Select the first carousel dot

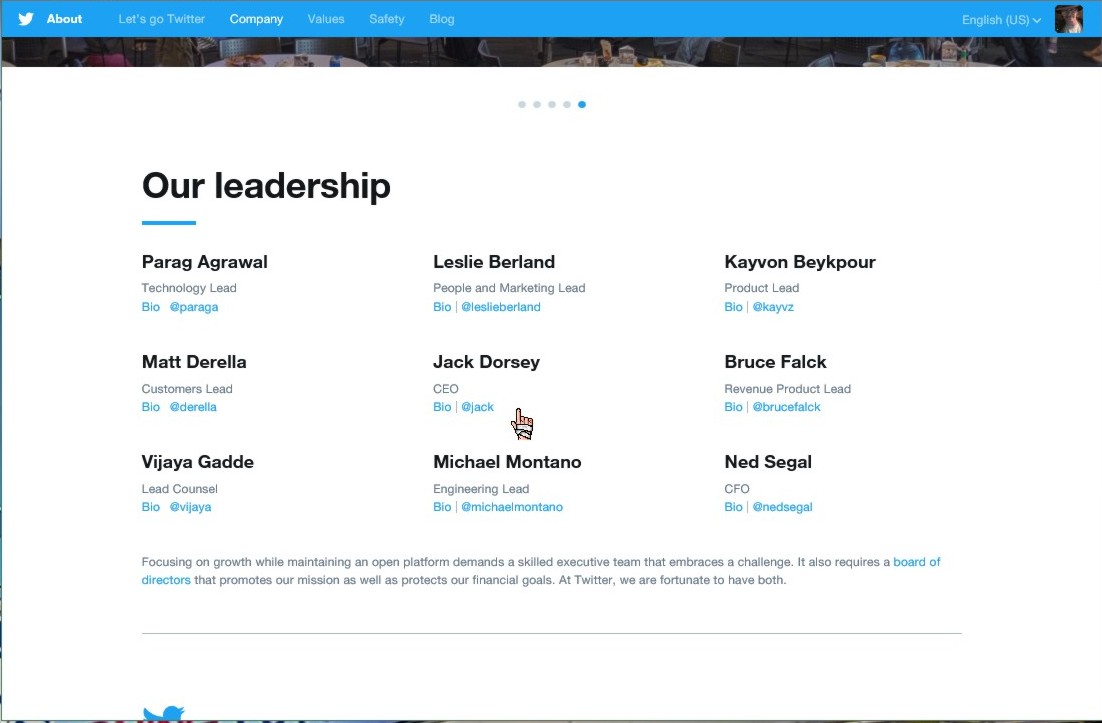click(522, 104)
